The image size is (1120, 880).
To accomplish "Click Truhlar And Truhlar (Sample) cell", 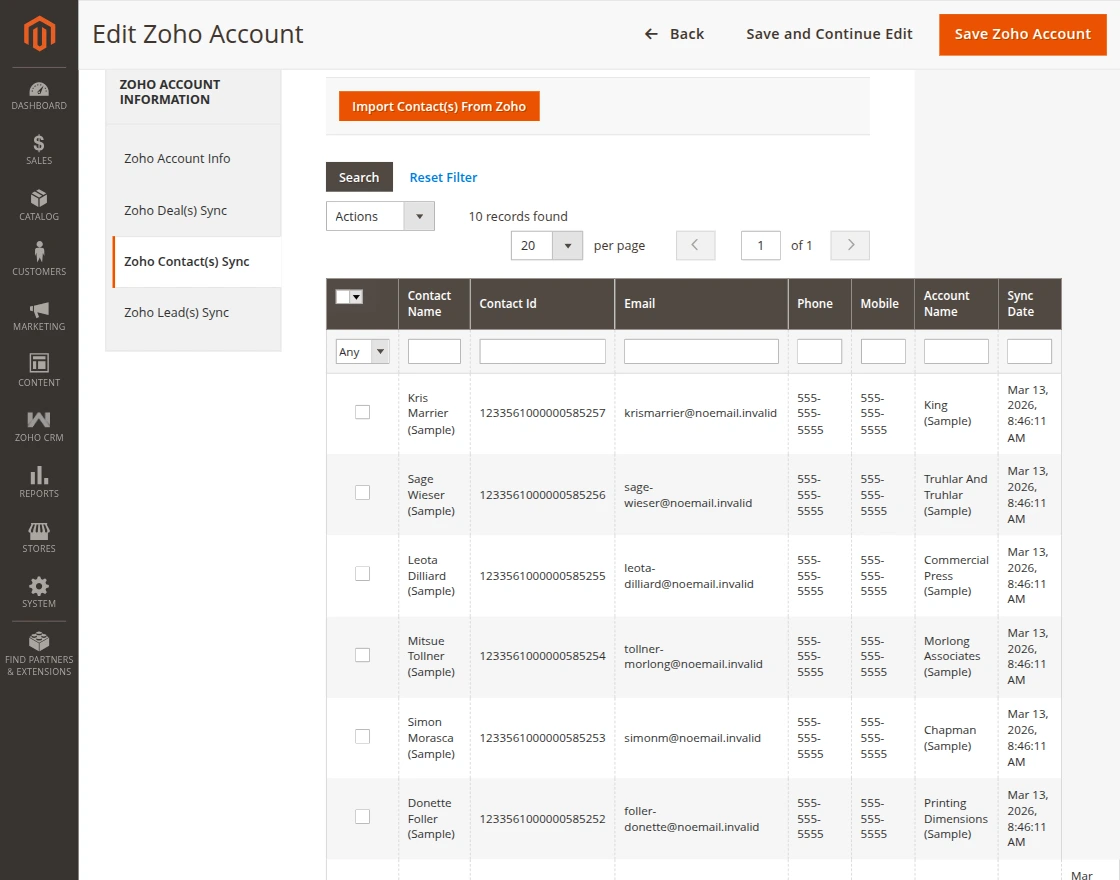I will pos(955,494).
